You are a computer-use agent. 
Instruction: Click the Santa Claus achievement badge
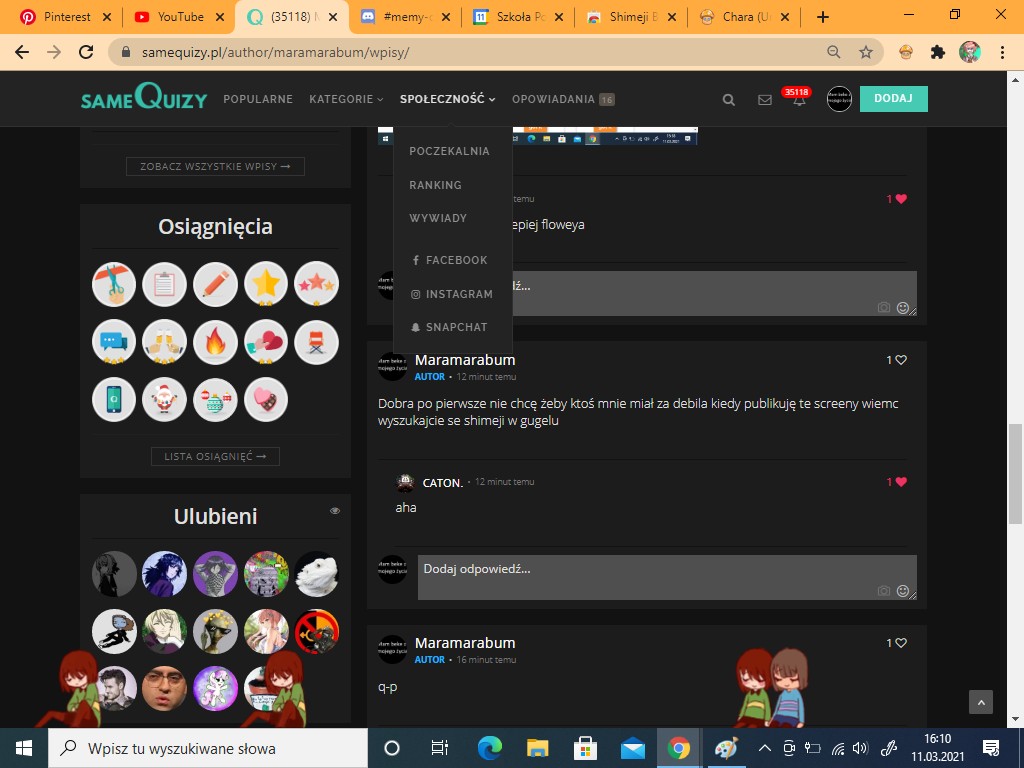(x=164, y=400)
